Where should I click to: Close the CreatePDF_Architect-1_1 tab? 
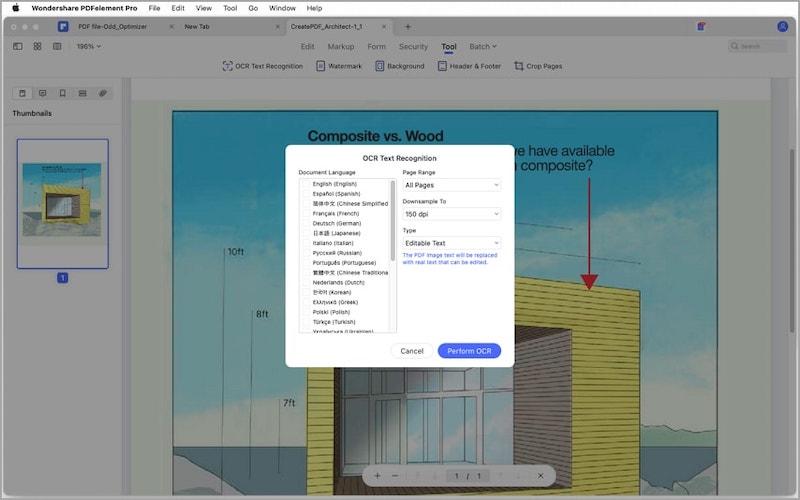point(384,27)
